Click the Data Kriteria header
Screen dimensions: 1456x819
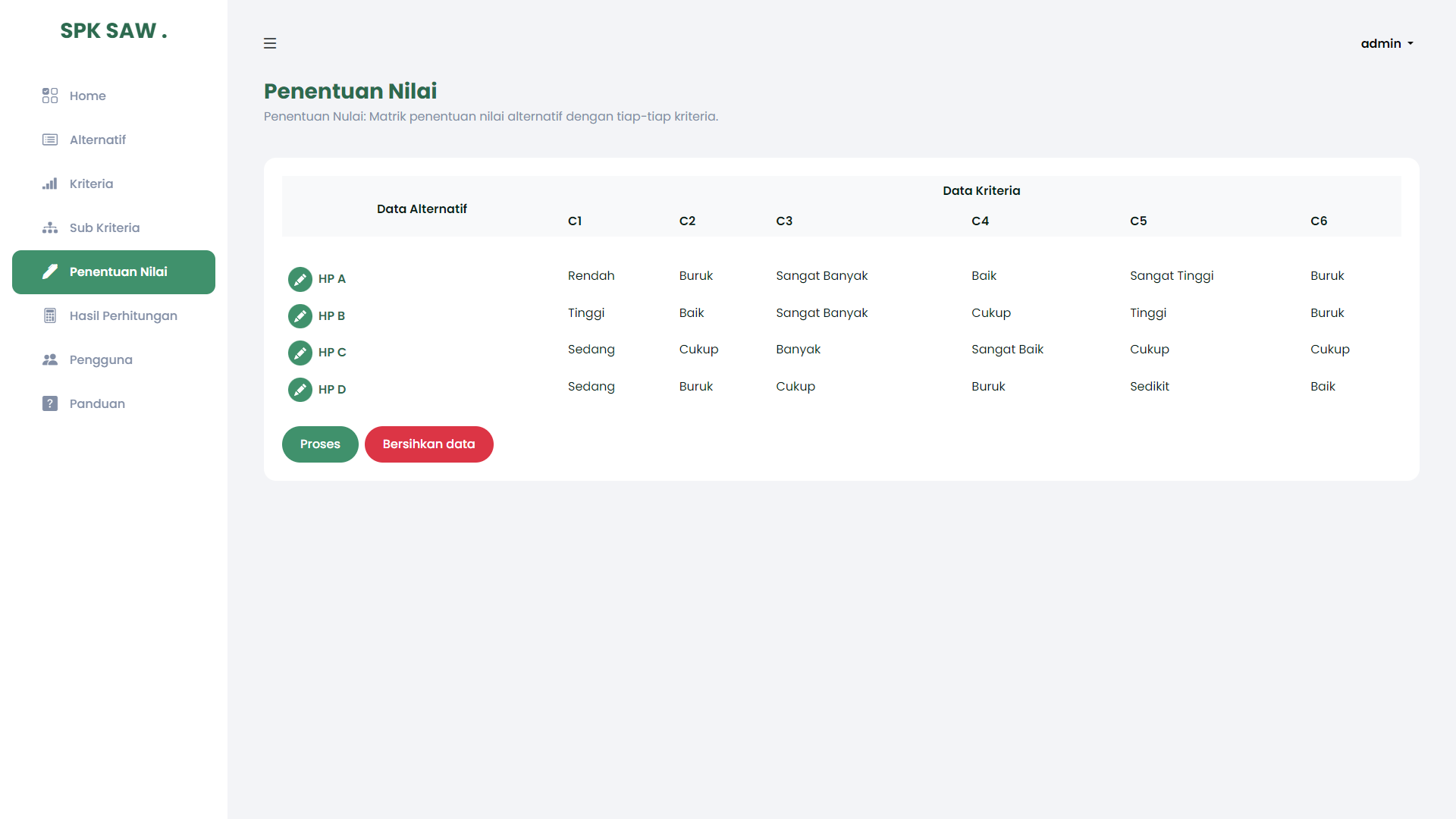tap(981, 190)
